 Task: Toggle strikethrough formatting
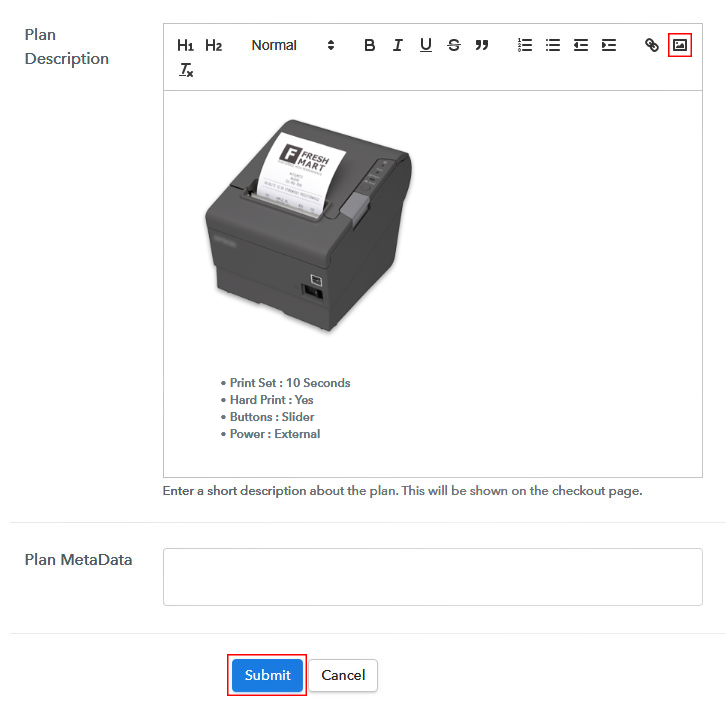coord(454,45)
